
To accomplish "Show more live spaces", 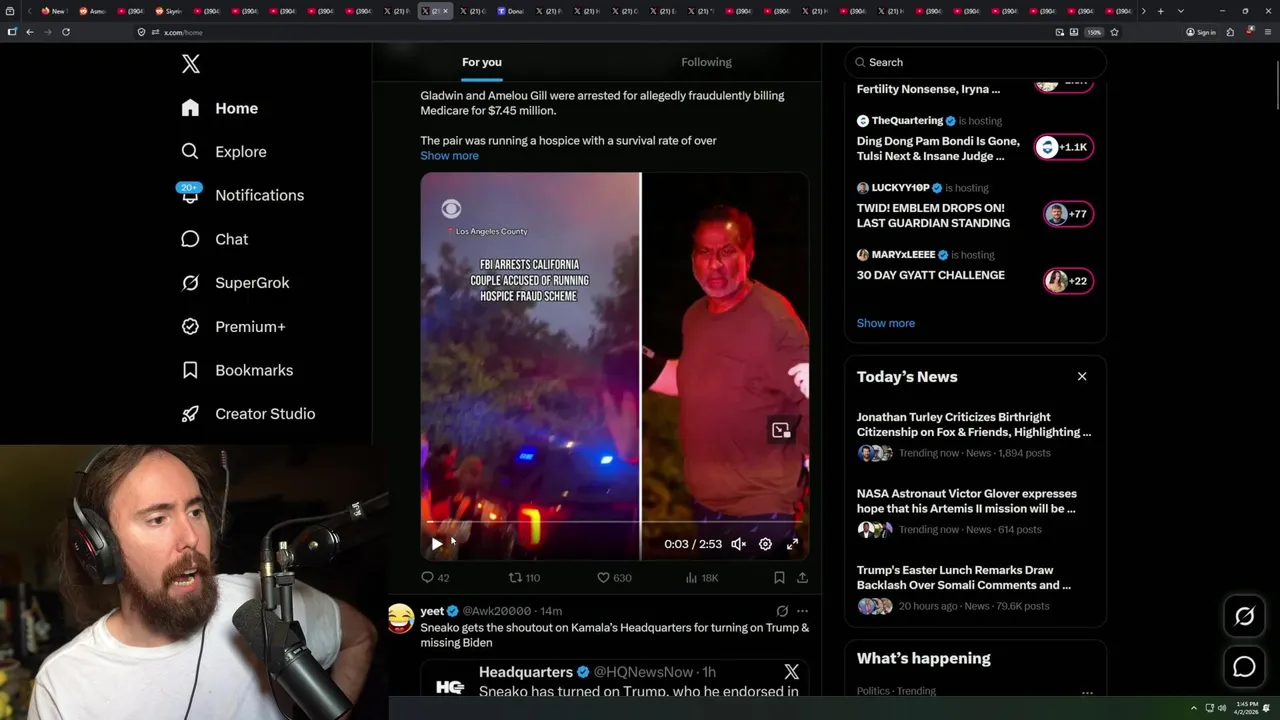I will click(886, 323).
